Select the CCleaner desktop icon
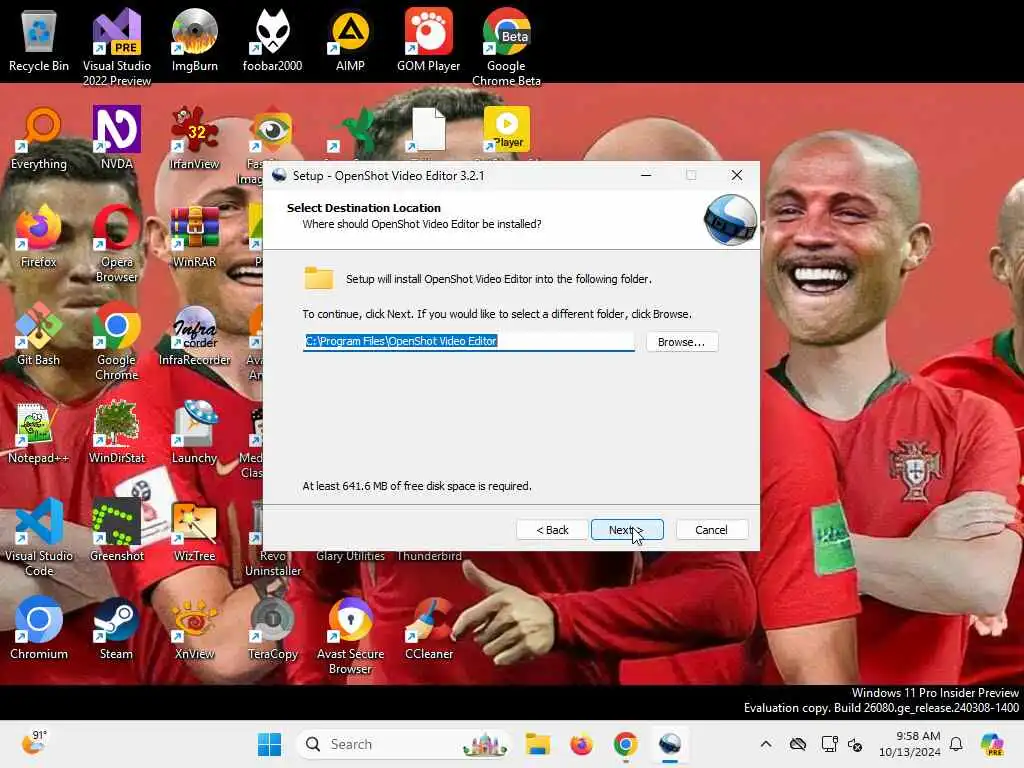The height and width of the screenshot is (768, 1024). (x=428, y=628)
